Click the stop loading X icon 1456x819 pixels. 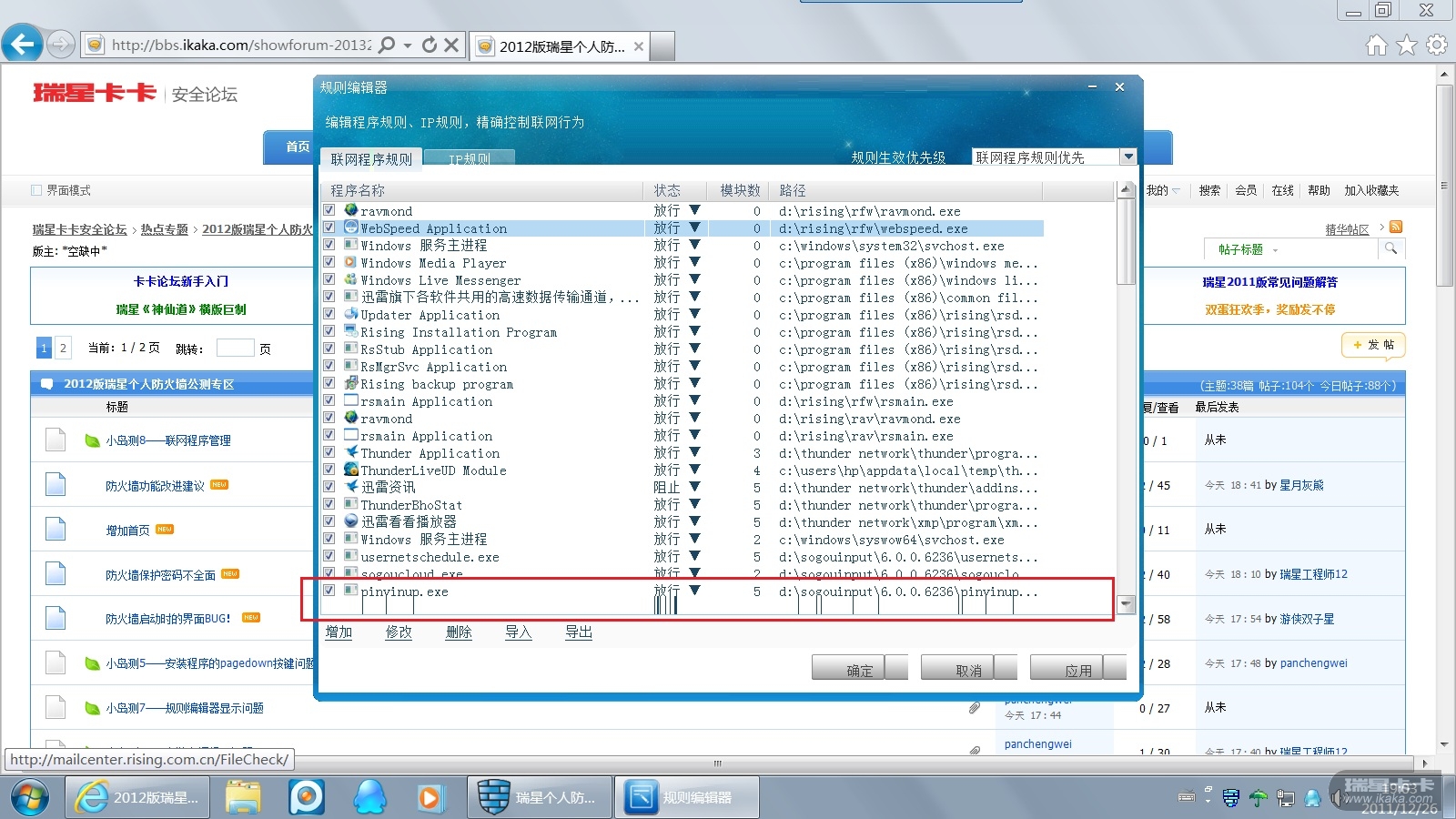[451, 45]
